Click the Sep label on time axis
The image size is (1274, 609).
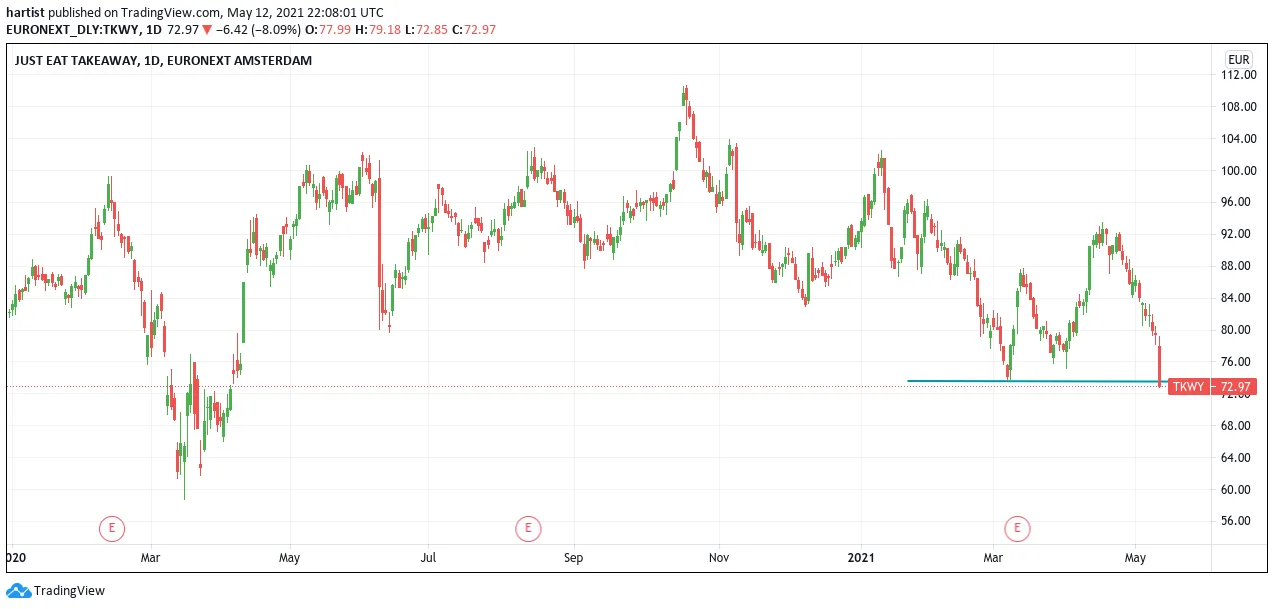[x=573, y=556]
